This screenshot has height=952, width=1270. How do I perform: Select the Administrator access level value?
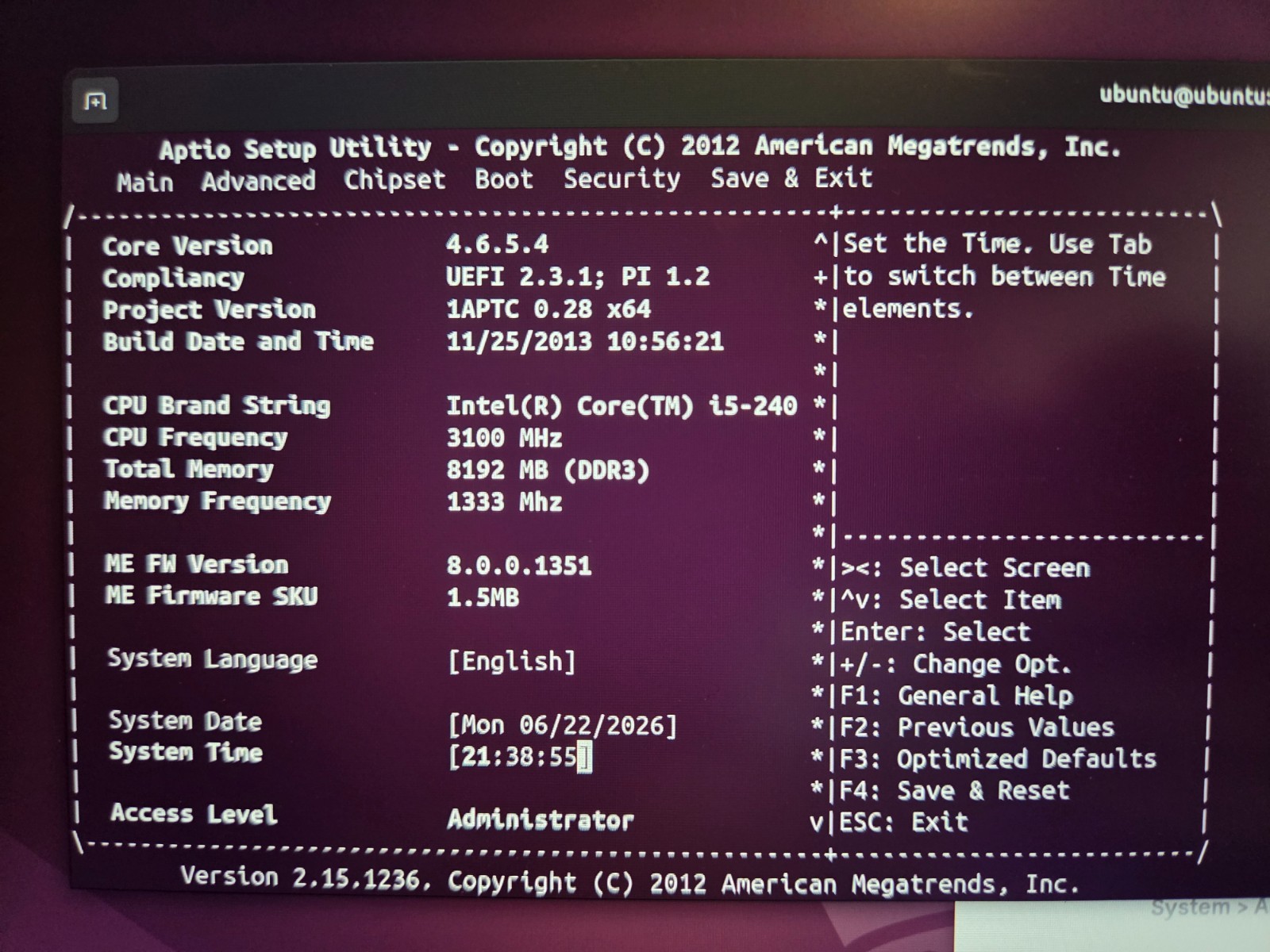(x=541, y=820)
